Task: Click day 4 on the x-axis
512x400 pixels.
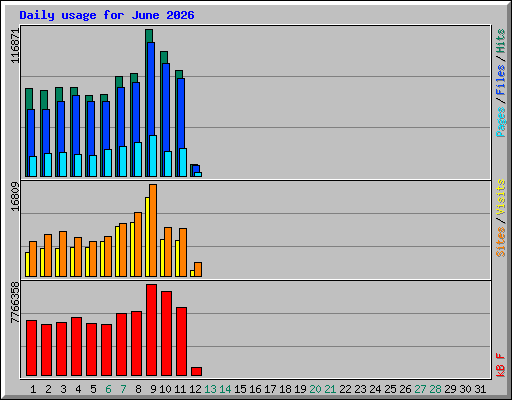Action: click(x=78, y=389)
